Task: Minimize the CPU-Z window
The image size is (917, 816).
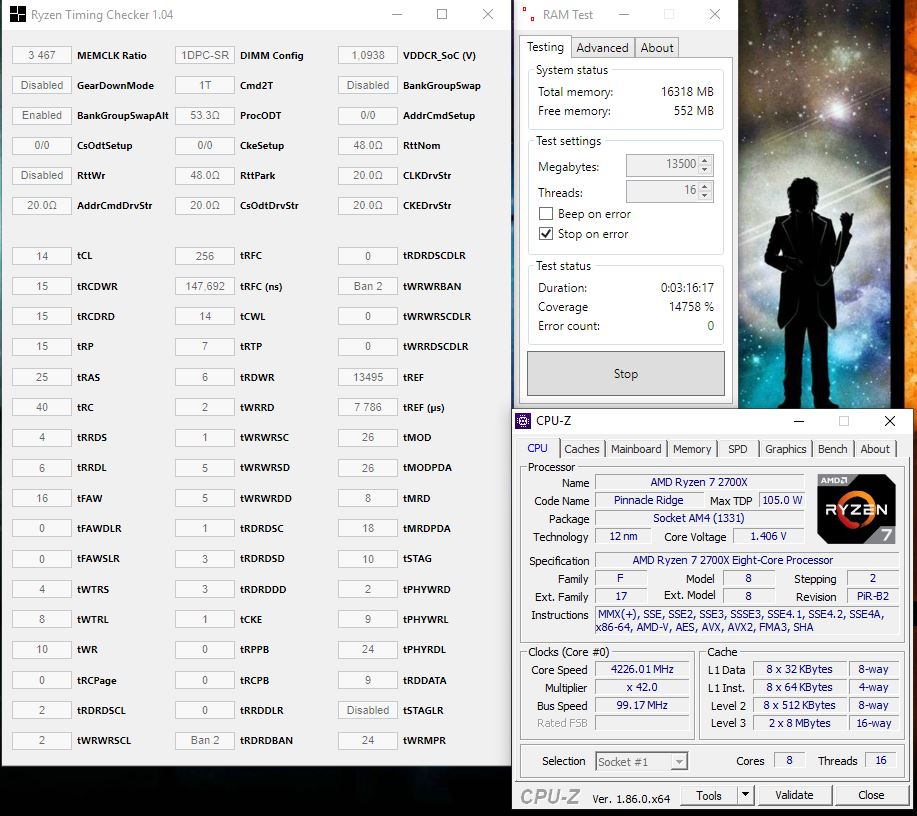Action: (x=799, y=421)
